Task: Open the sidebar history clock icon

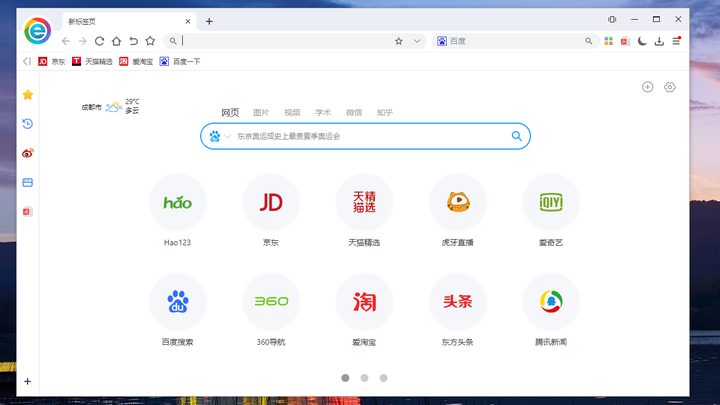Action: click(x=28, y=124)
